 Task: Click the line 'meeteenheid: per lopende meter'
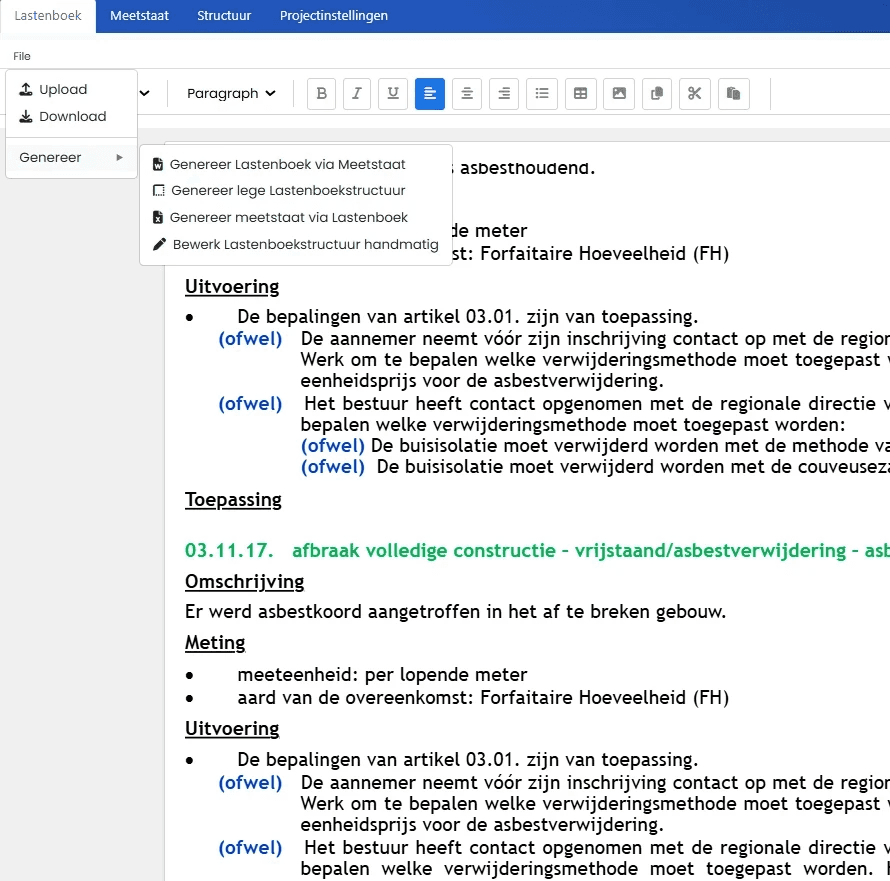[382, 674]
